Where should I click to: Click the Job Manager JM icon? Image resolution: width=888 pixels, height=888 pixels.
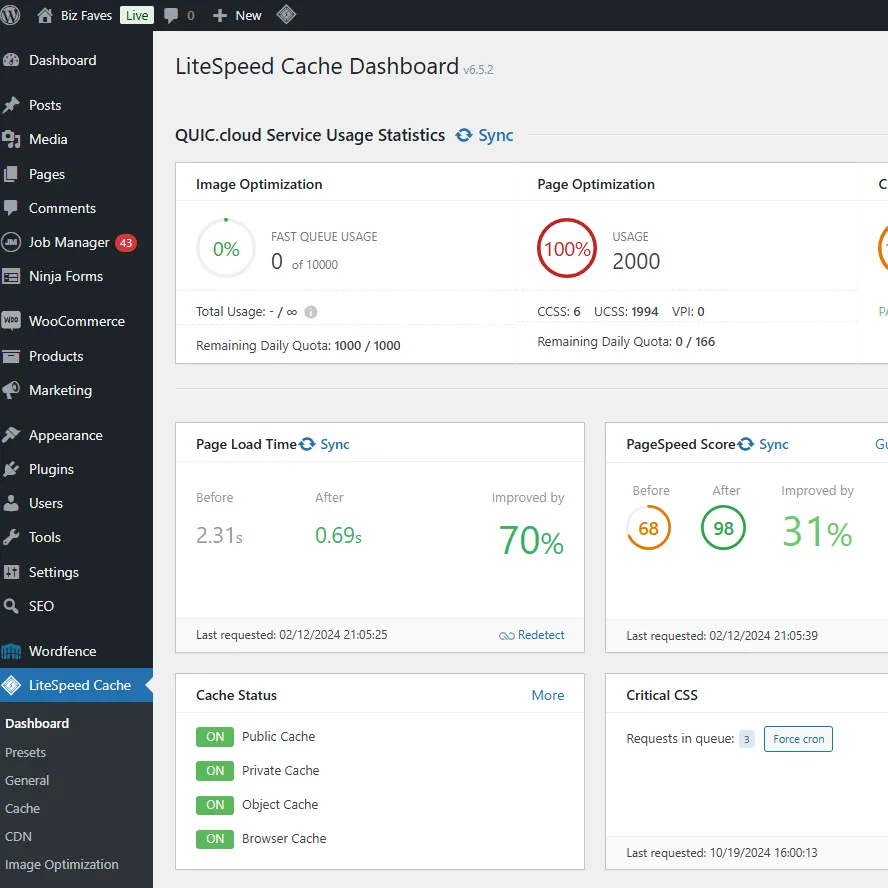tap(11, 242)
